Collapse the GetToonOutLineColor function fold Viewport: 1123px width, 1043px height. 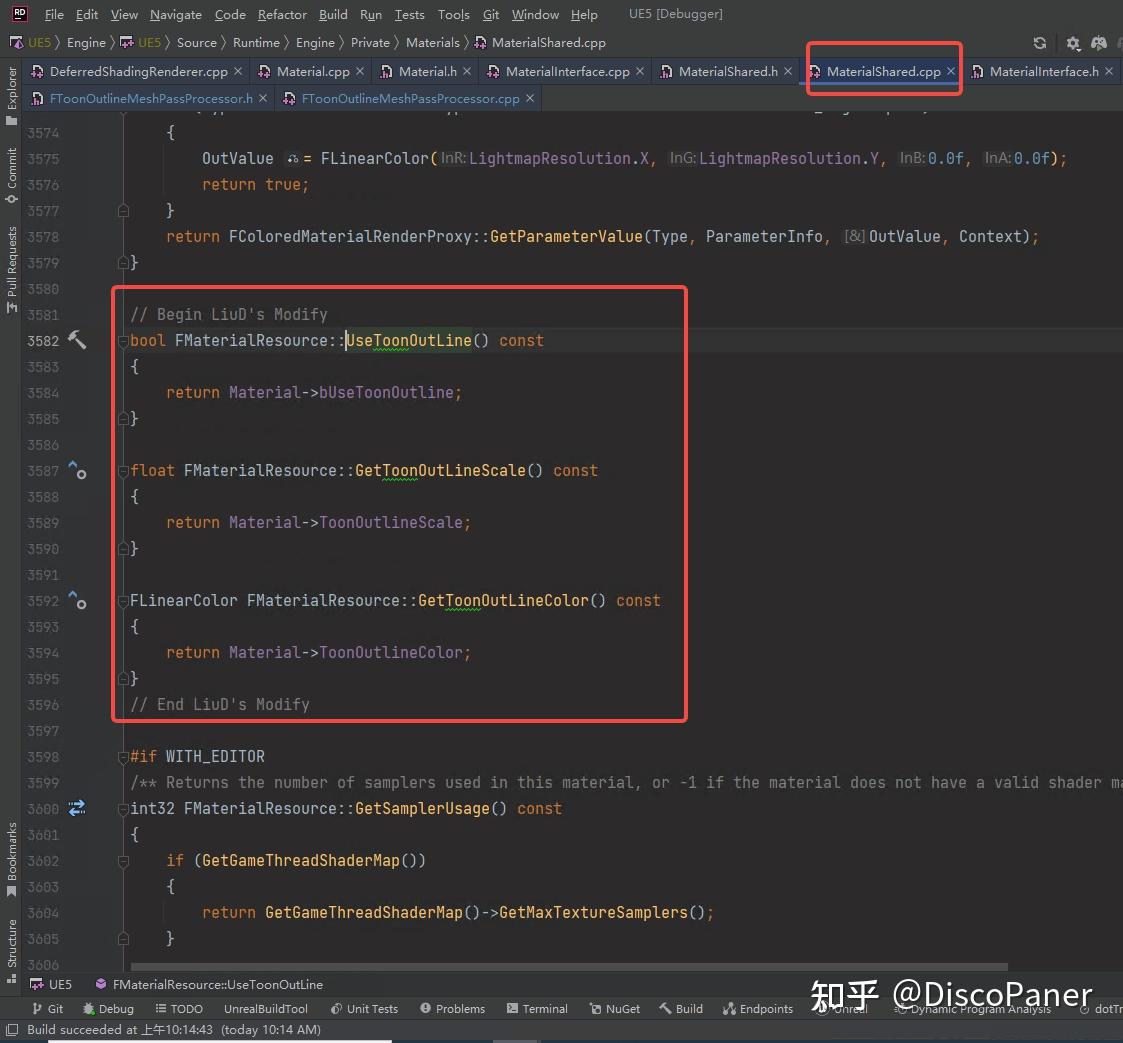[123, 601]
